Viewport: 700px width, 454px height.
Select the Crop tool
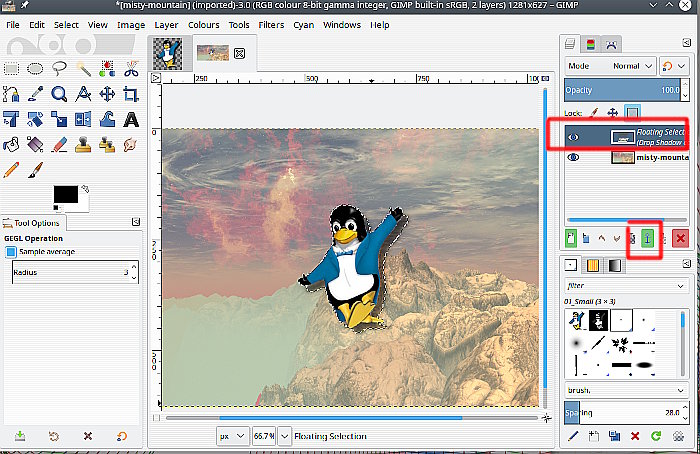(x=131, y=94)
